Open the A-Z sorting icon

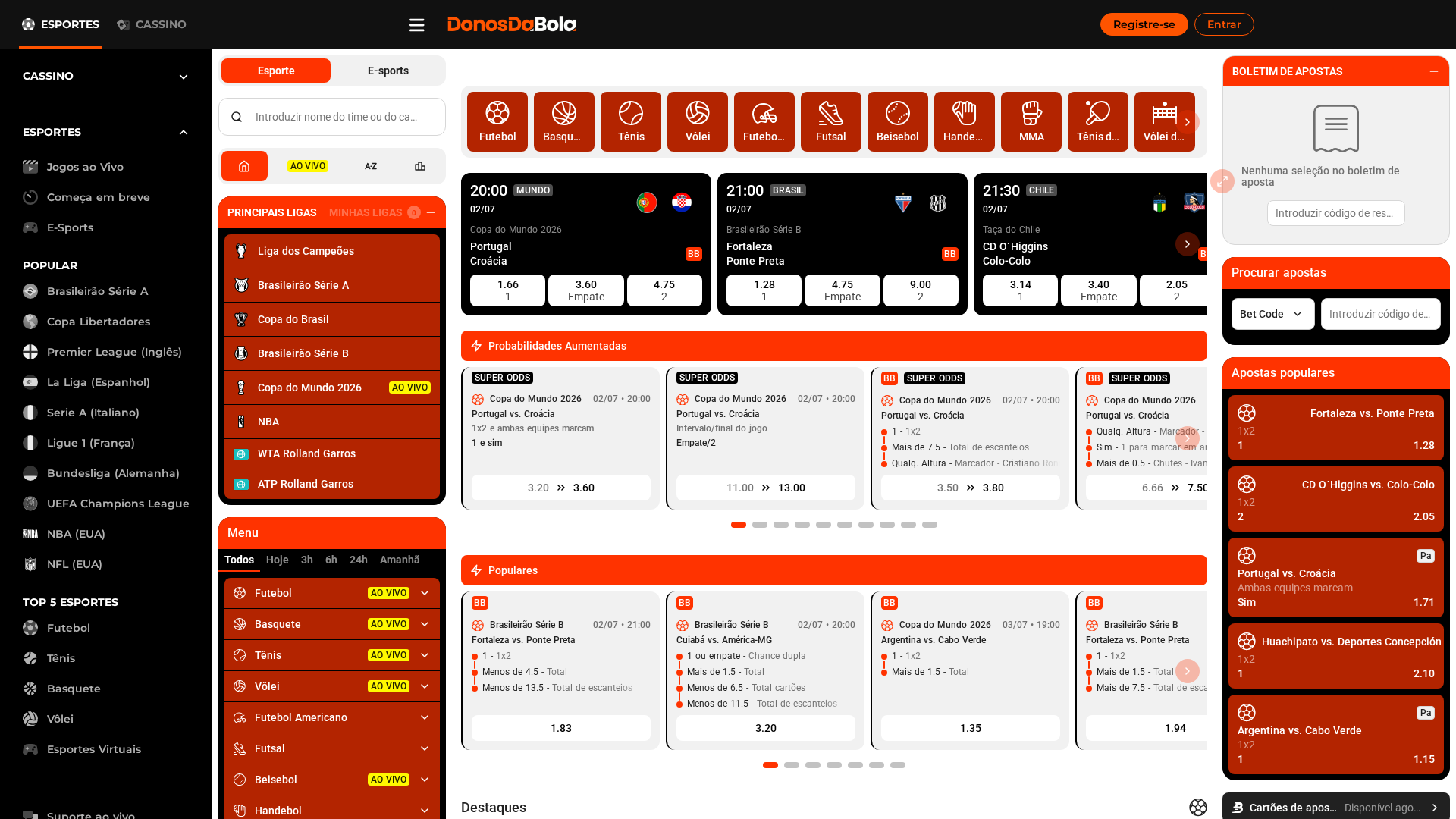[x=371, y=166]
